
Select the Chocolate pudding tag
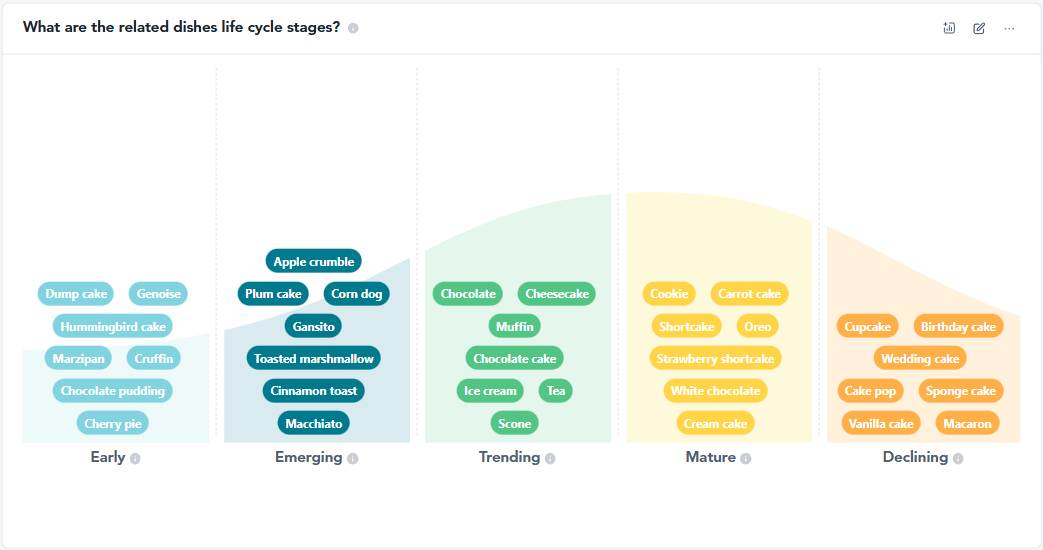tap(113, 390)
